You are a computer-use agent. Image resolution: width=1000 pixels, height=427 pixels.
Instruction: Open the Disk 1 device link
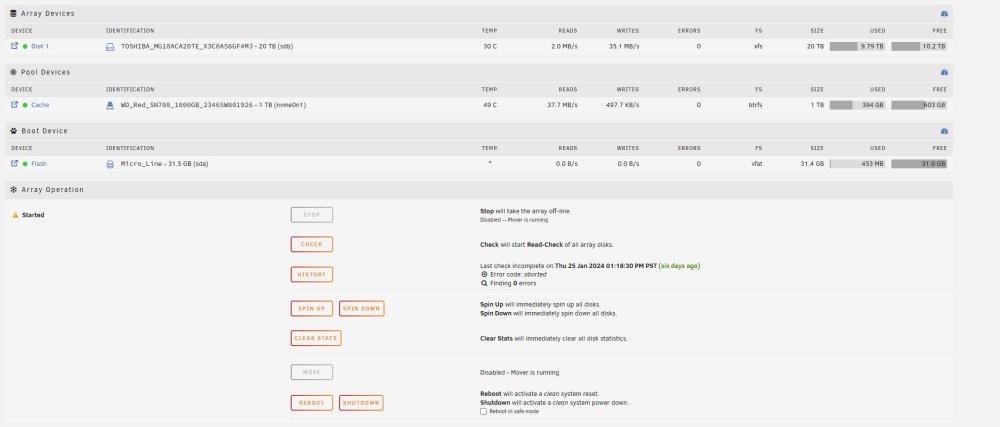click(40, 47)
